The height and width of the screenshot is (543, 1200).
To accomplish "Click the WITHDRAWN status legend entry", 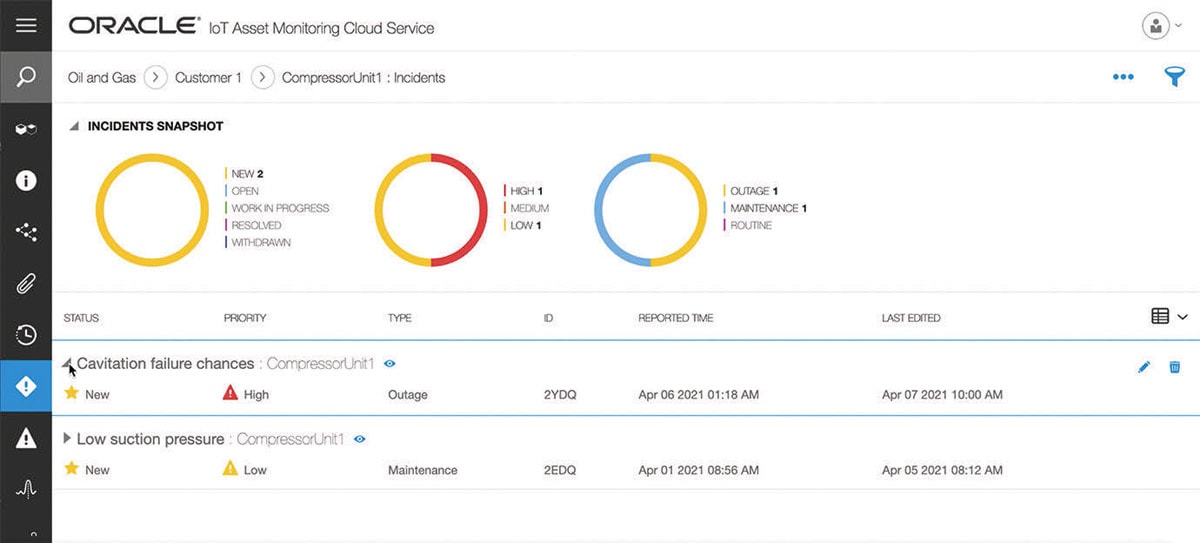I will click(x=259, y=242).
